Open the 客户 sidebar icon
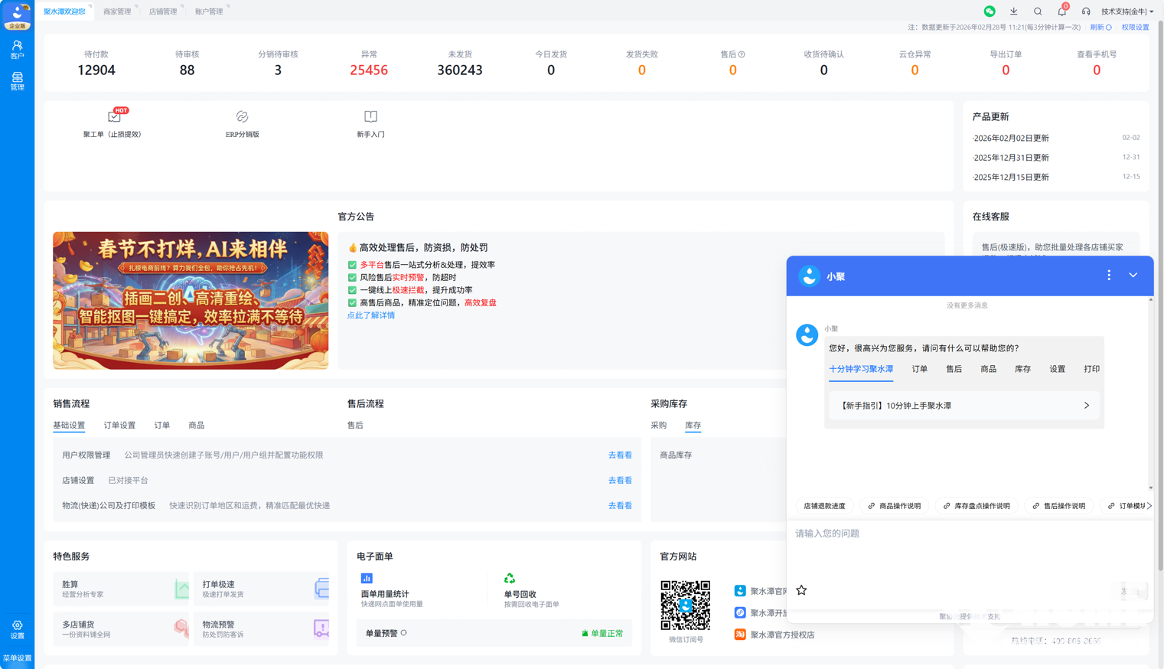This screenshot has height=670, width=1164. tap(17, 49)
